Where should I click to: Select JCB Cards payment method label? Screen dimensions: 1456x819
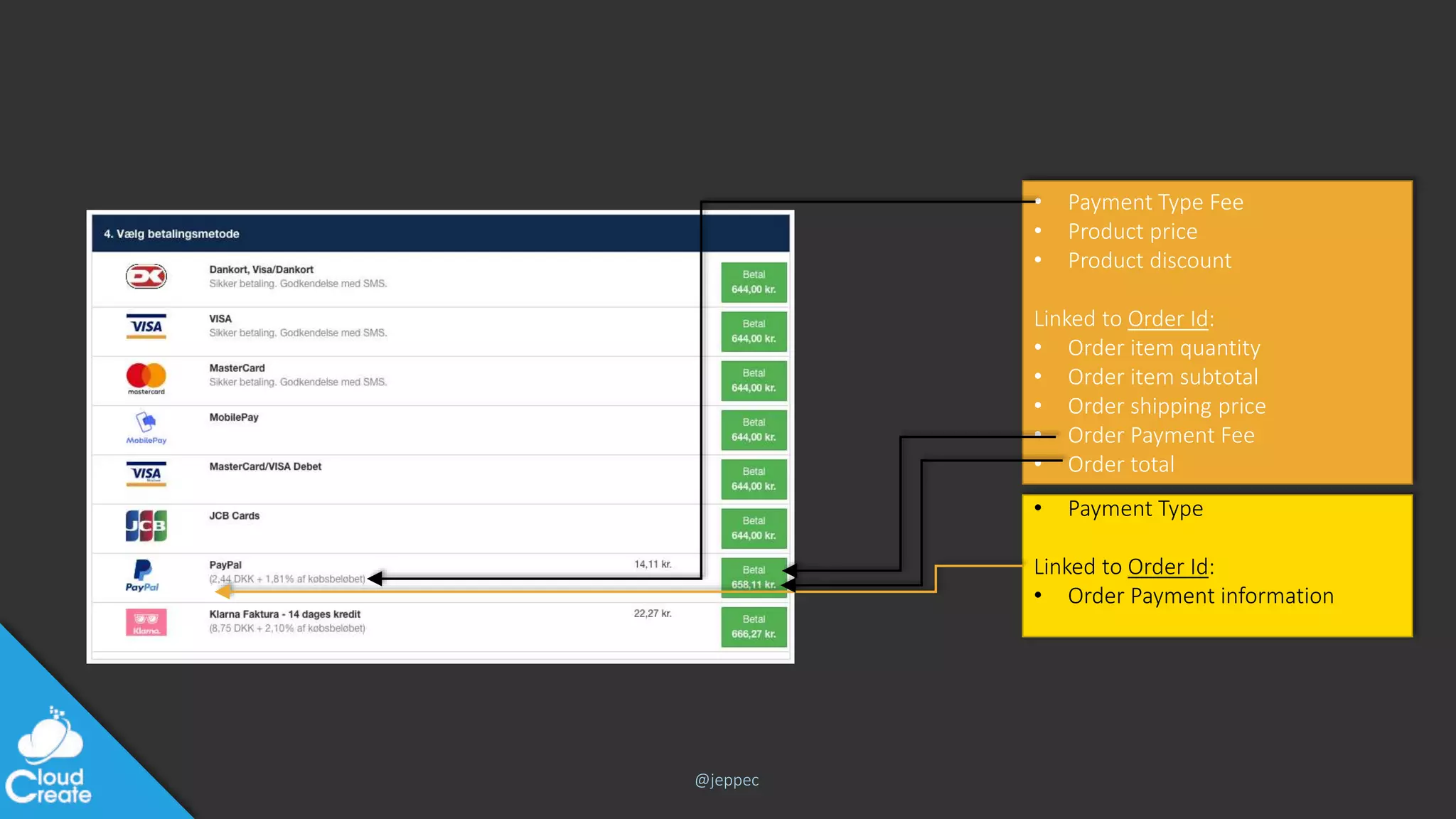[x=234, y=516]
